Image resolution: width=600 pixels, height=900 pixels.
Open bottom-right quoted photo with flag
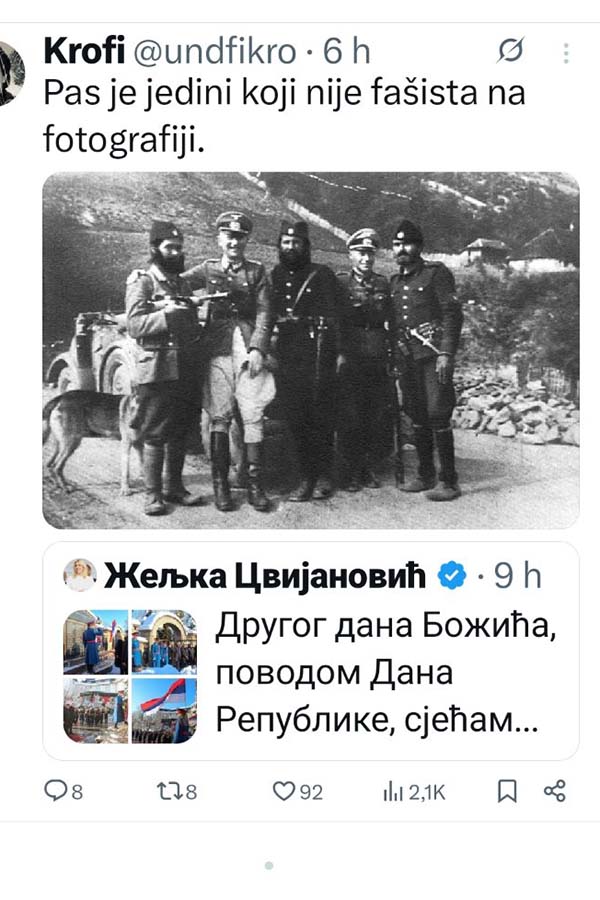coord(164,711)
